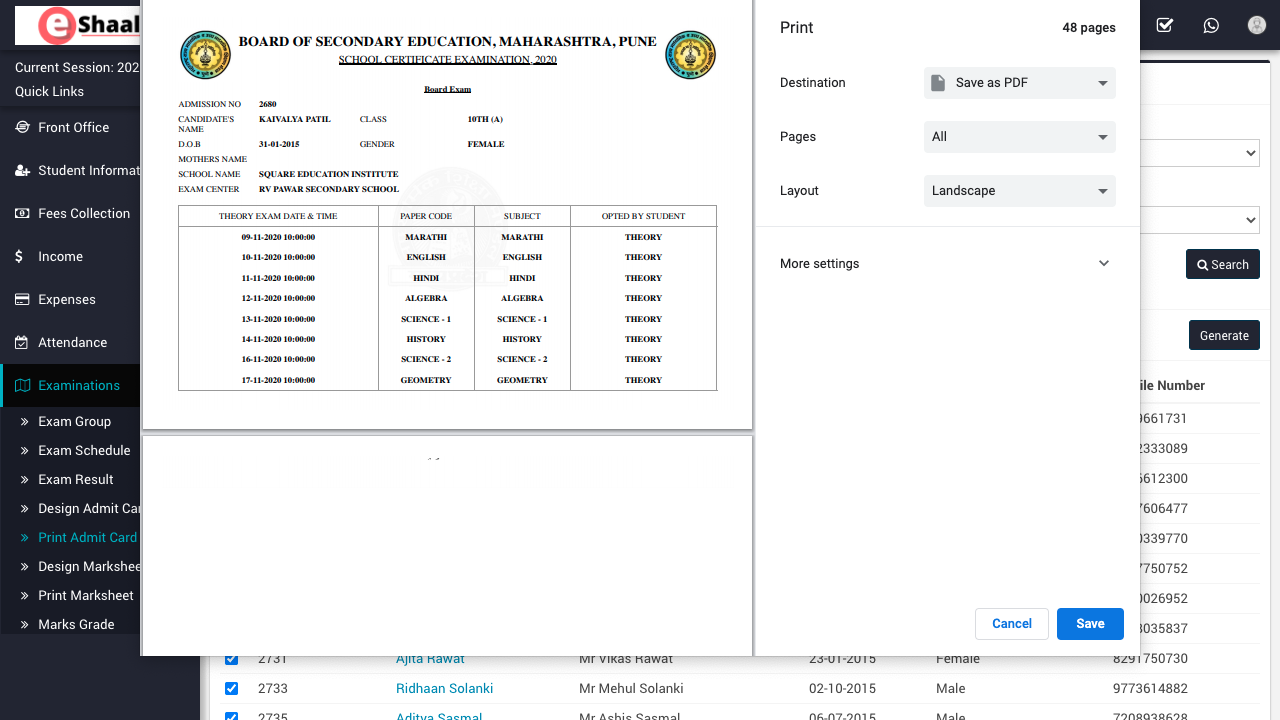Toggle the checkbox for admission 2735
Image resolution: width=1280 pixels, height=720 pixels.
(232, 716)
